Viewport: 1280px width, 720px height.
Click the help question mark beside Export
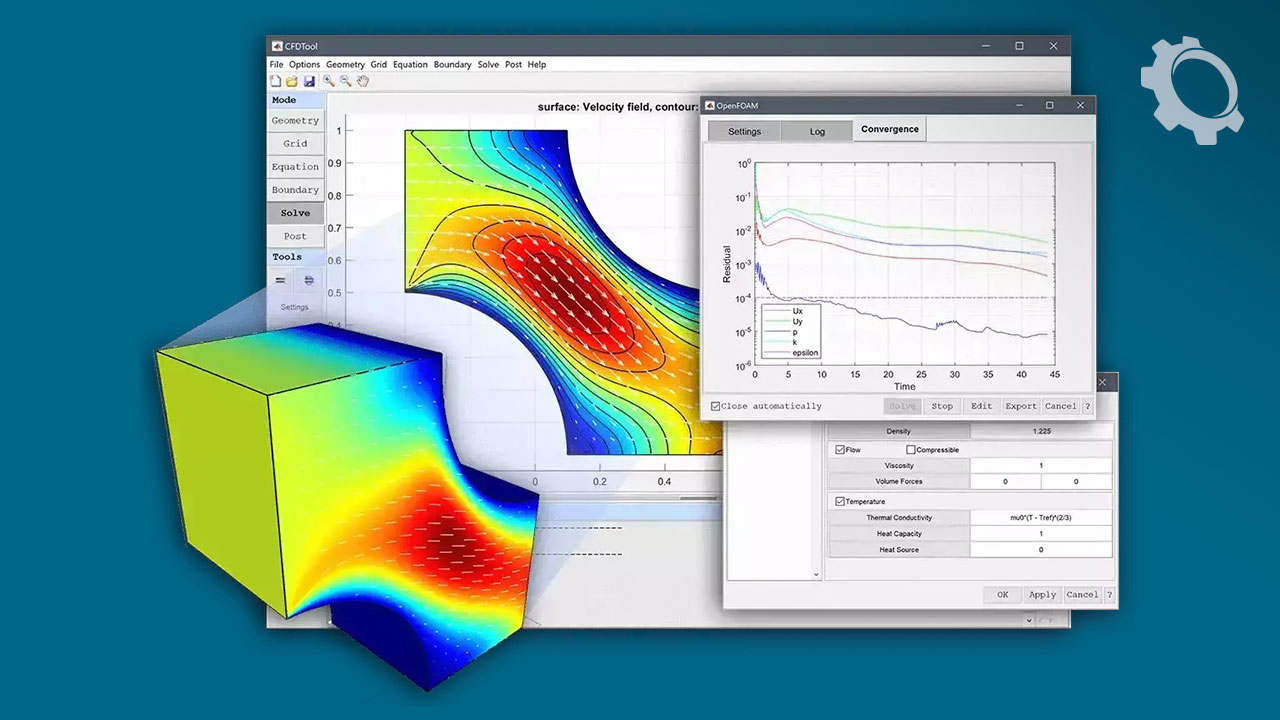[x=1087, y=406]
